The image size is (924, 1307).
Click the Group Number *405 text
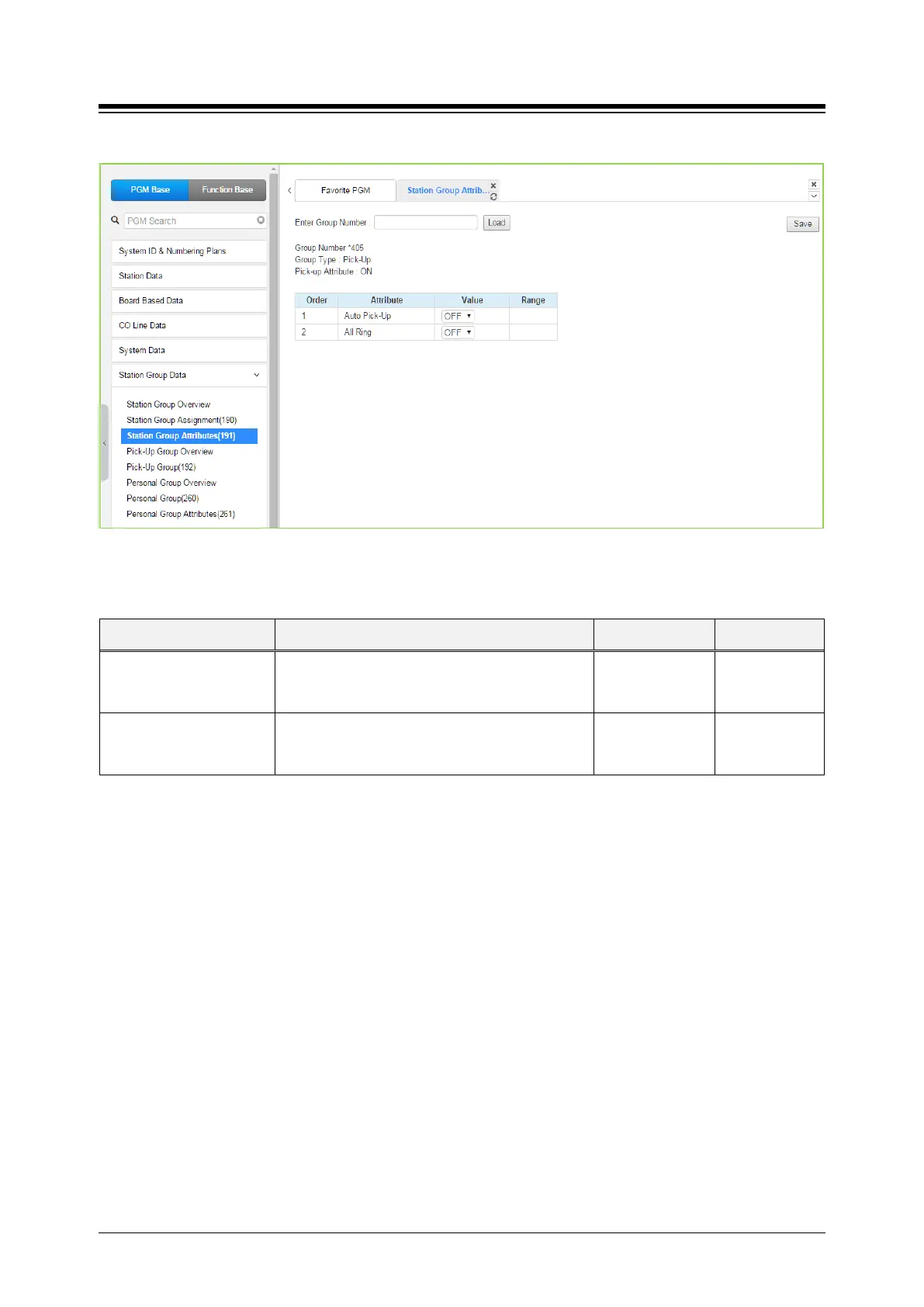click(x=329, y=248)
